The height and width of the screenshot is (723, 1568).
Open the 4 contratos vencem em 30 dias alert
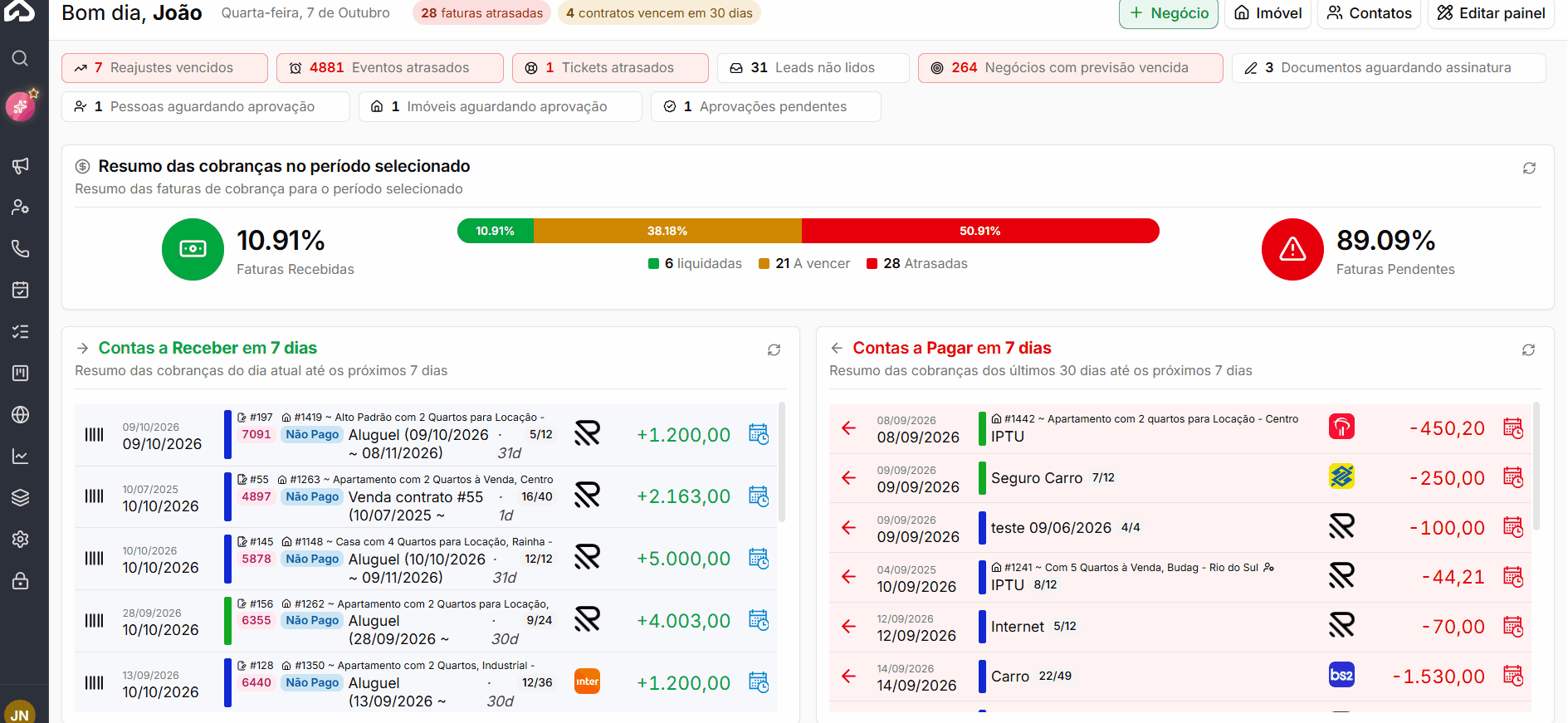pyautogui.click(x=659, y=13)
